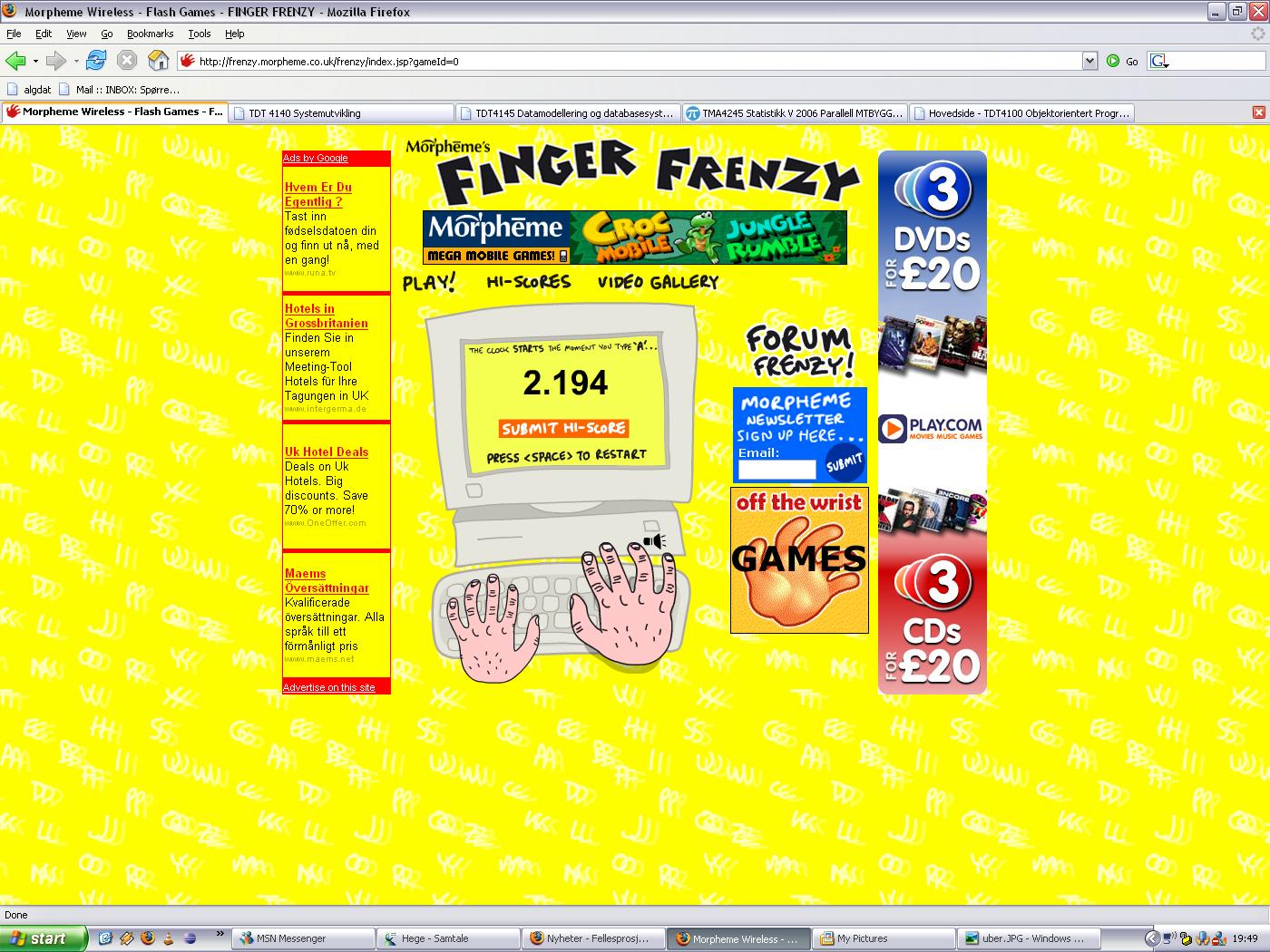Open the Hvem Er Du Egentlig ad link

(x=318, y=194)
